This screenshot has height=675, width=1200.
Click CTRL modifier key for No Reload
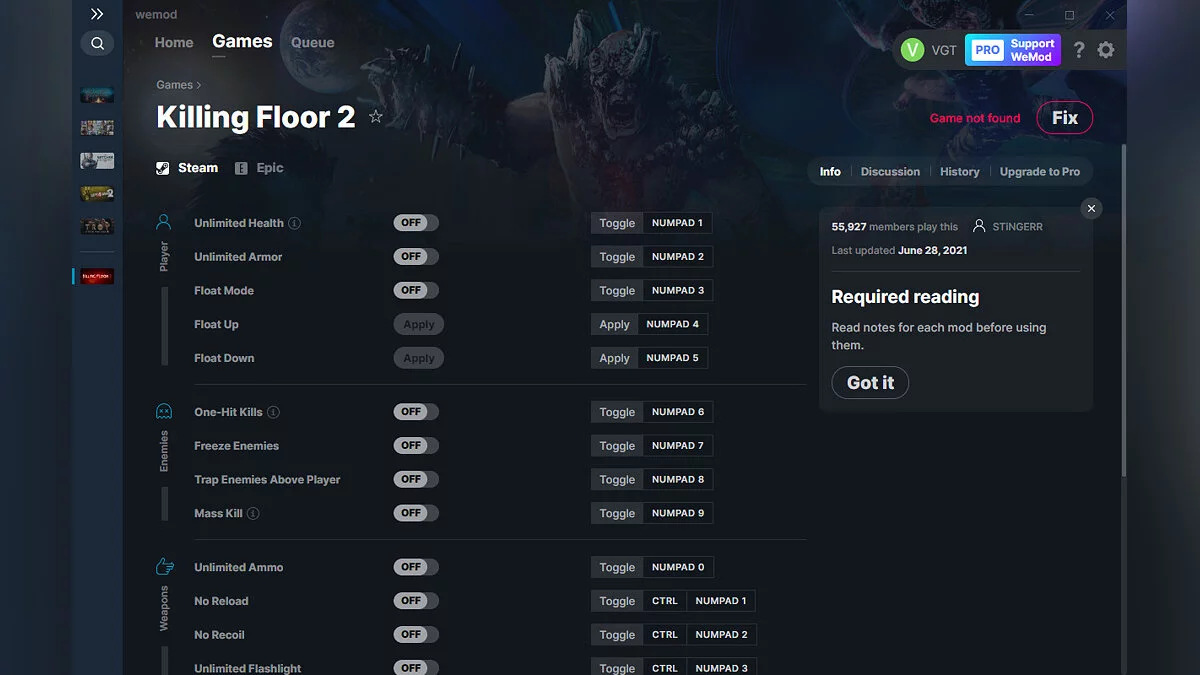[x=665, y=601]
